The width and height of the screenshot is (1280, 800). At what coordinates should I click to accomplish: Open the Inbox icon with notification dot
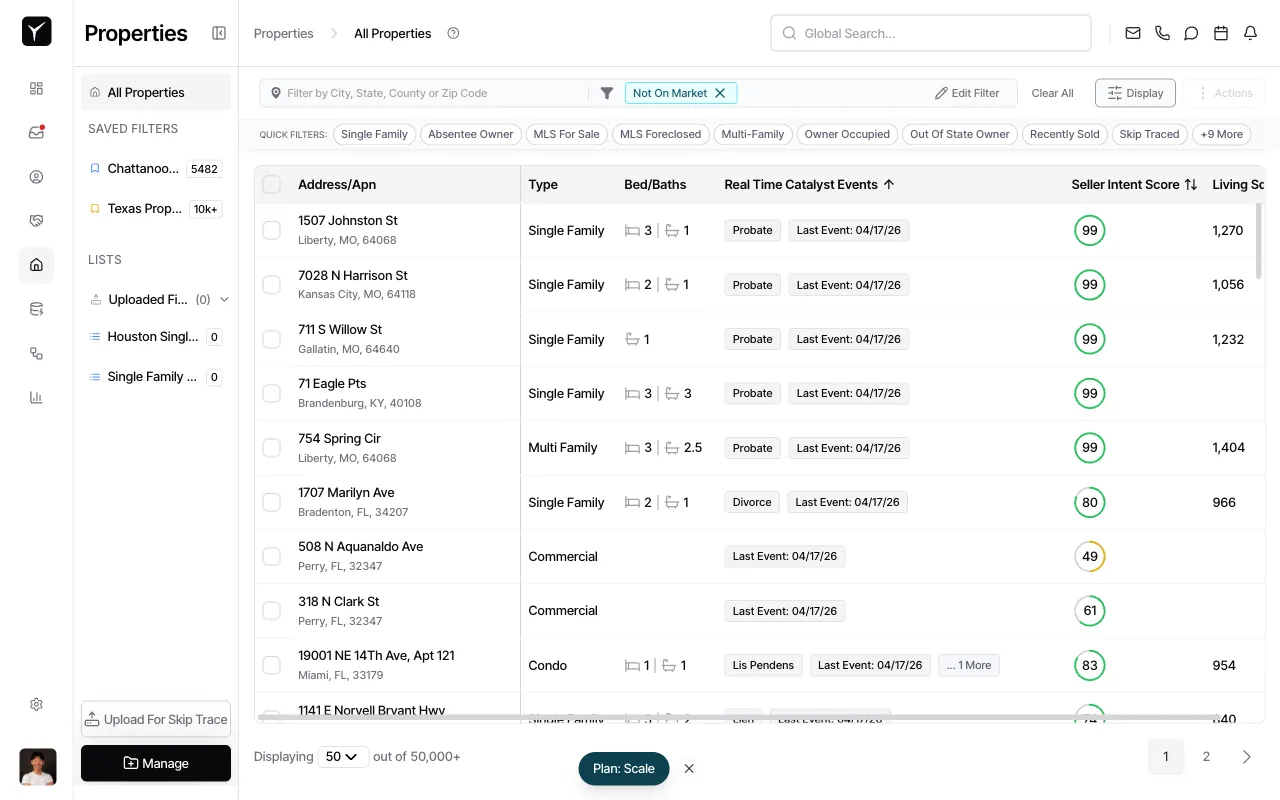tap(36, 131)
